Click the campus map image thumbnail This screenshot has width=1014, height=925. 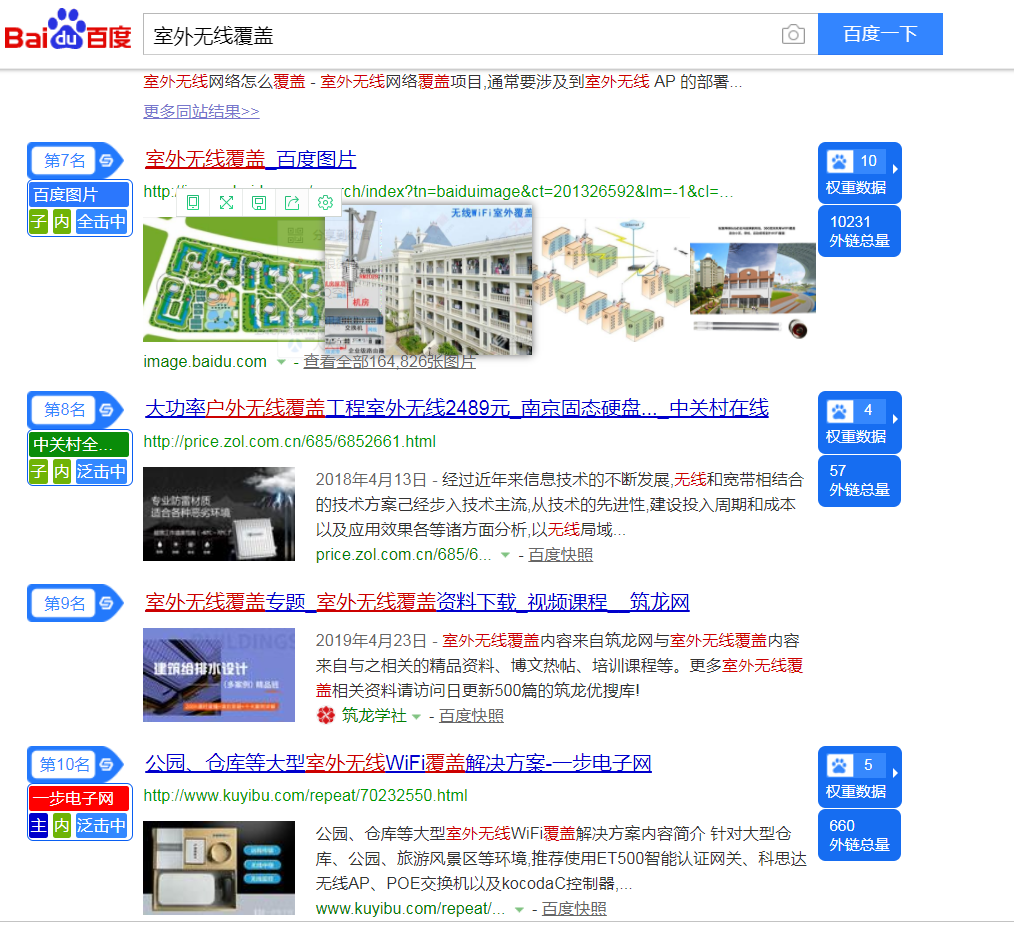click(233, 279)
